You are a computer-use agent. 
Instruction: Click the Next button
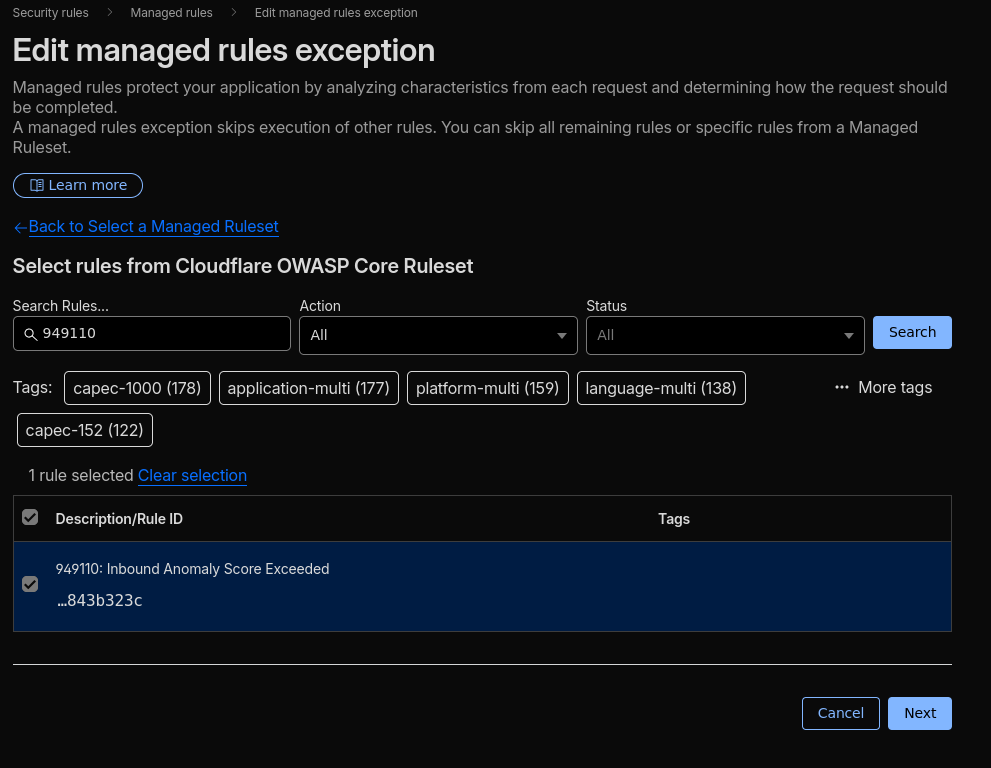920,713
